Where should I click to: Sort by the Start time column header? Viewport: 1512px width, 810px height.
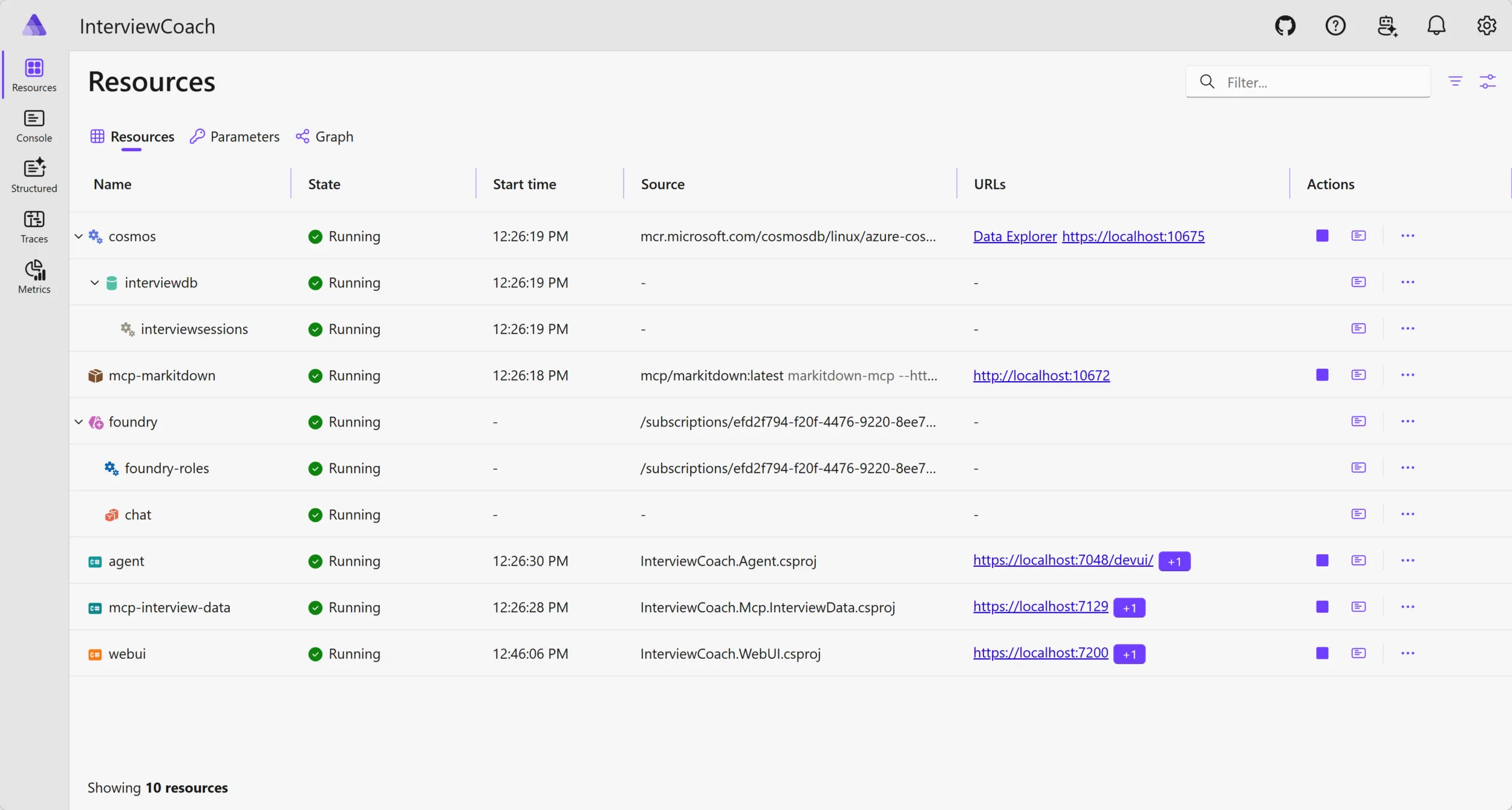click(x=524, y=184)
